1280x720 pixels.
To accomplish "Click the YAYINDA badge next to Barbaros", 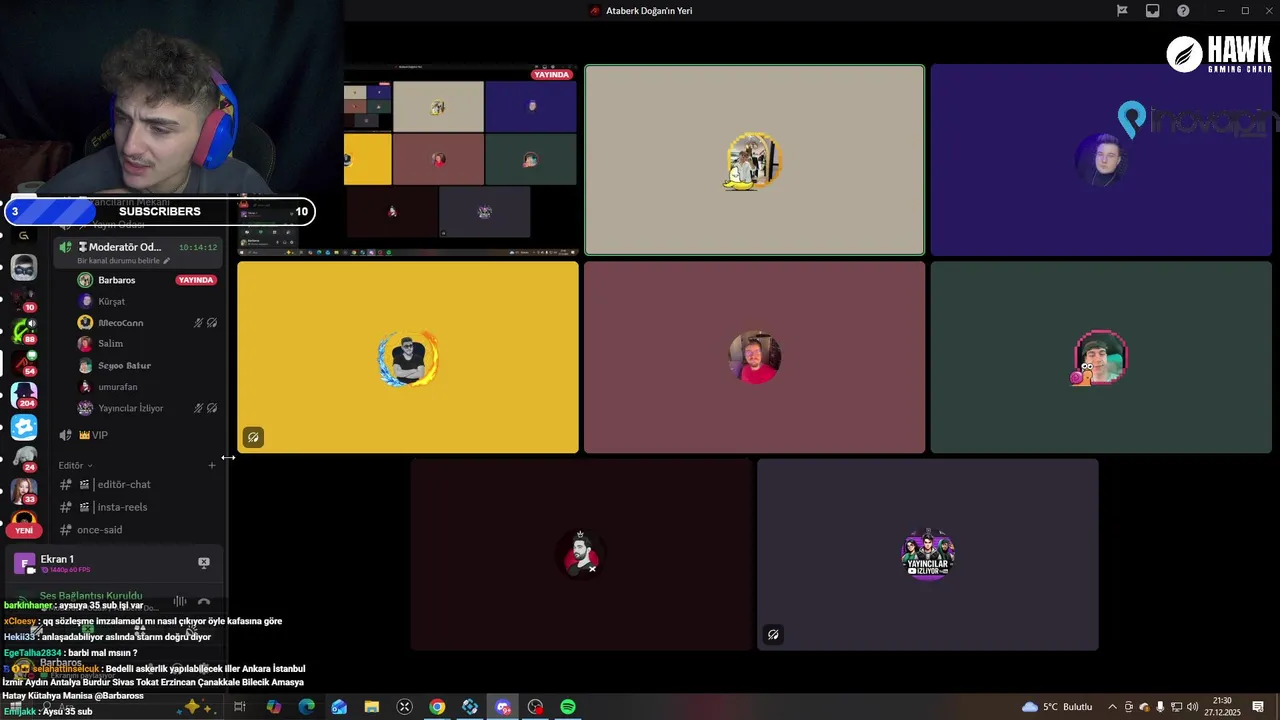I will 196,280.
